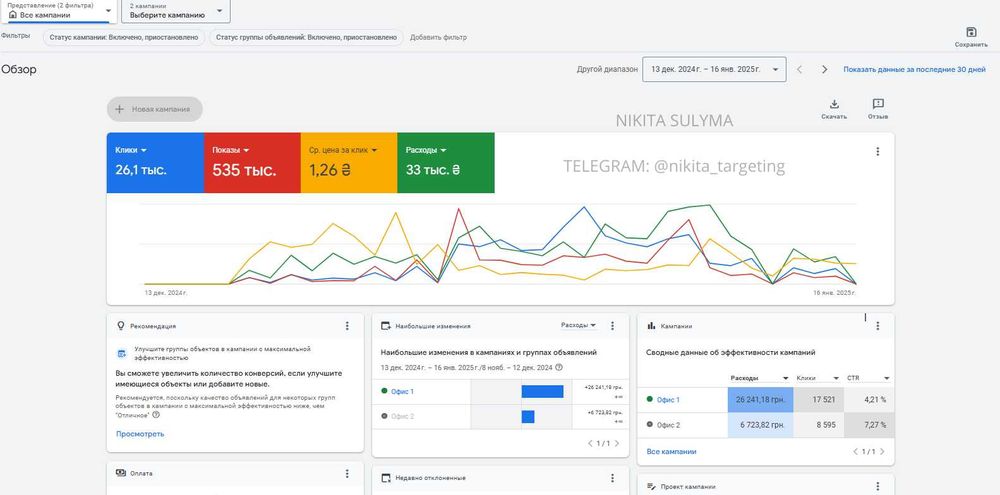Open the date range 13 дек. 2024 dropdown
This screenshot has width=1000, height=495.
click(714, 70)
